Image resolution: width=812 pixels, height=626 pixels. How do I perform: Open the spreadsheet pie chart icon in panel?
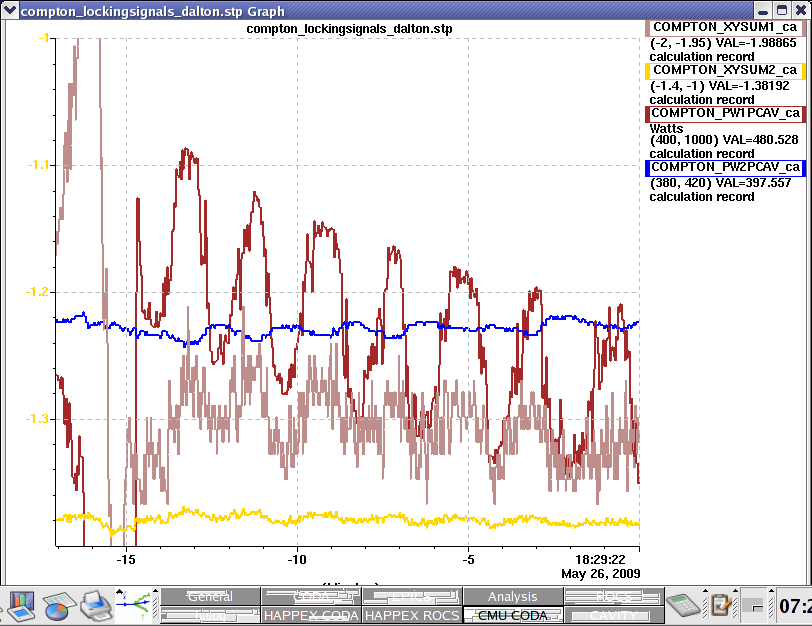click(x=60, y=606)
